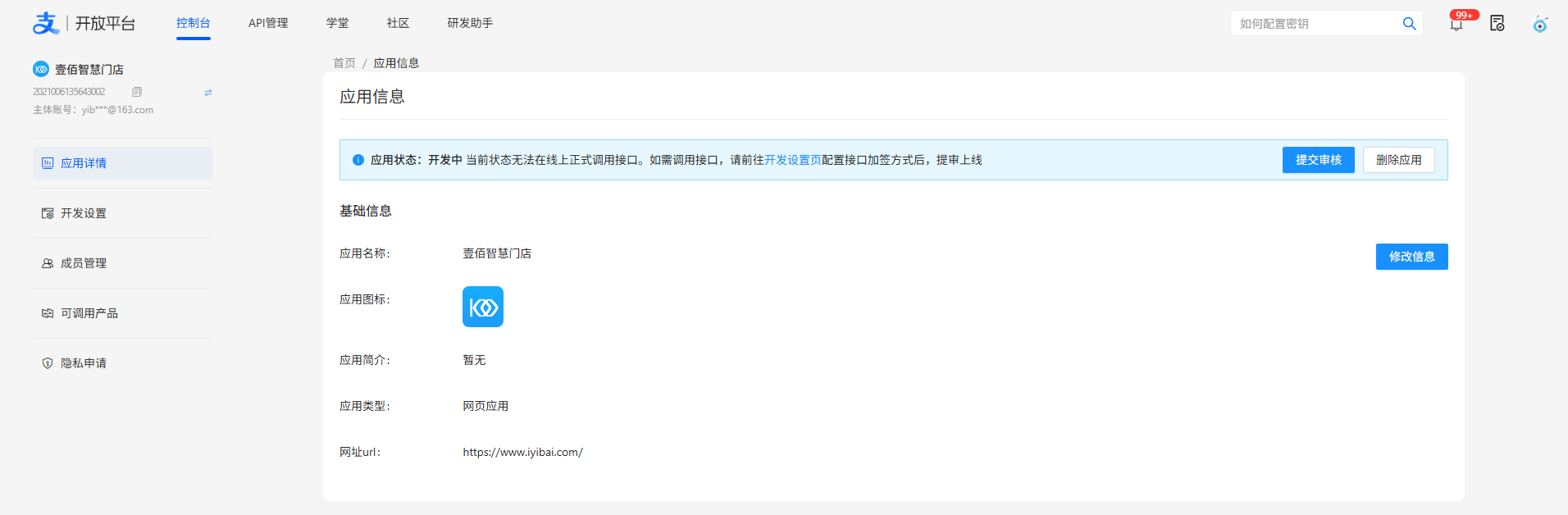Switch to the 控制台 tab
Image resolution: width=1568 pixels, height=515 pixels.
[x=194, y=23]
